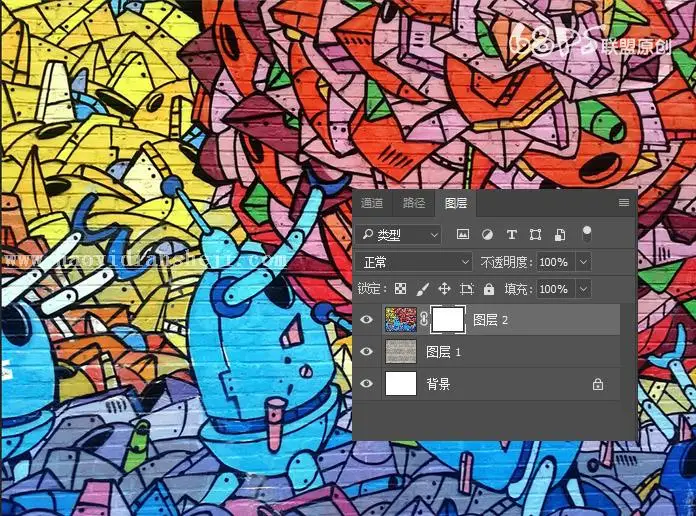Select the white layer mask of 图层 2
Viewport: 696px width, 516px height.
tap(448, 319)
